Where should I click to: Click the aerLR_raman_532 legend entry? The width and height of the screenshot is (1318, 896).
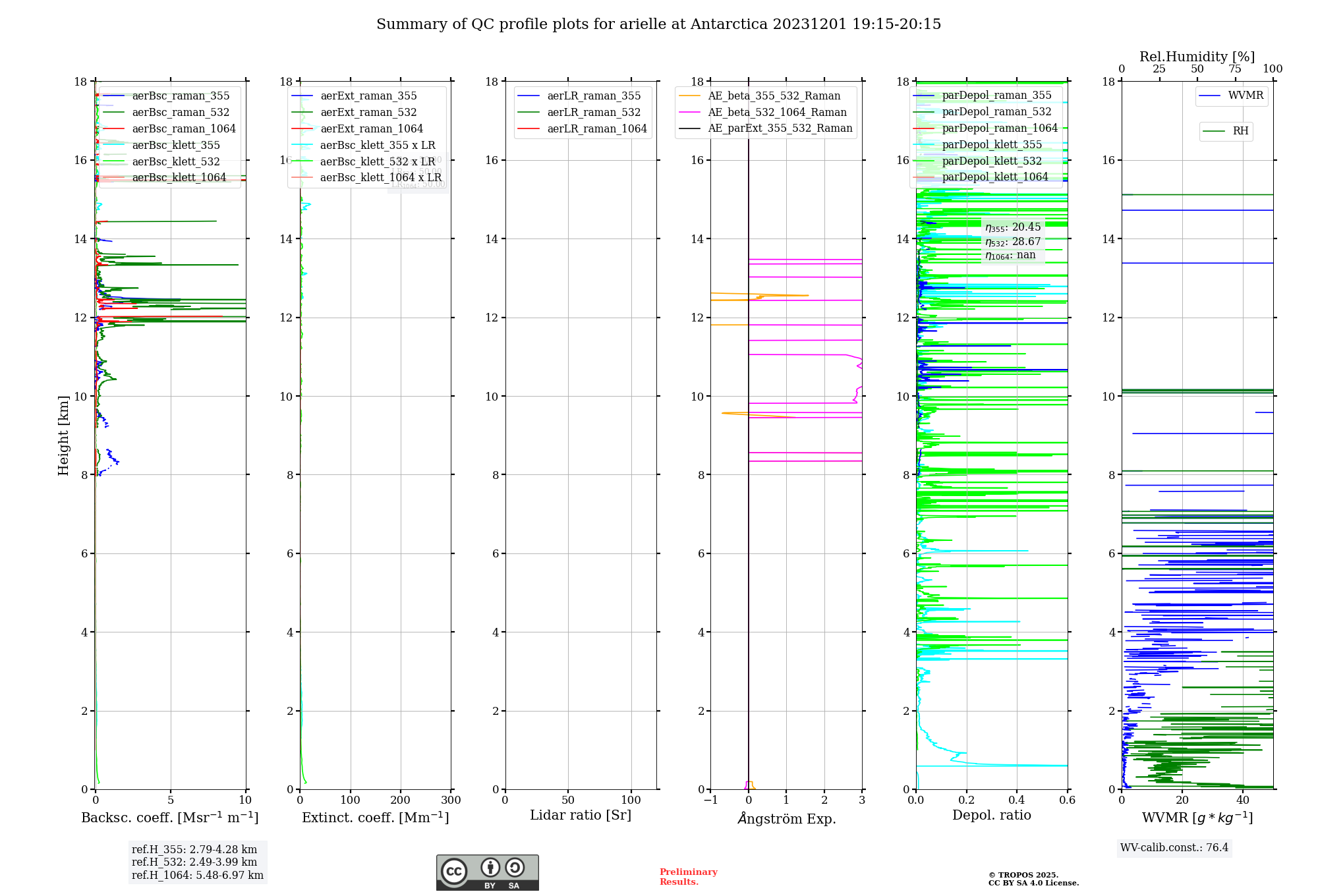[x=594, y=113]
